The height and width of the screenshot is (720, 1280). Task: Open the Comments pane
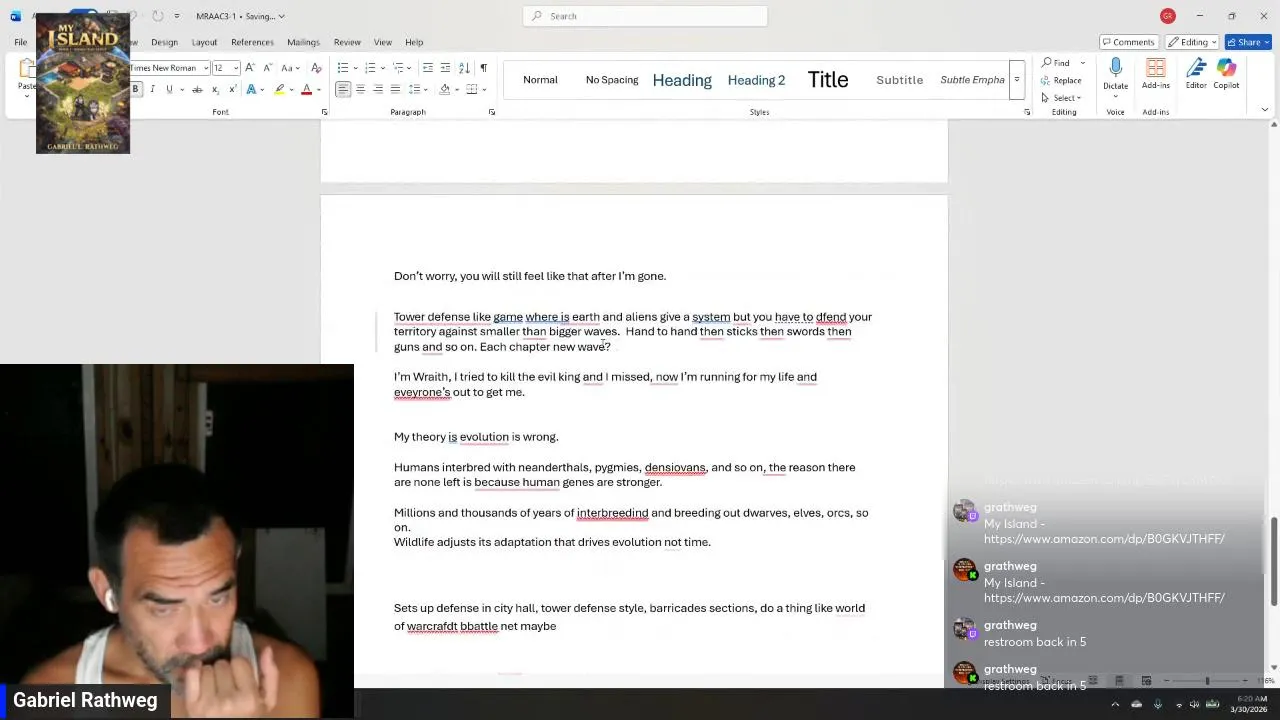point(1128,42)
